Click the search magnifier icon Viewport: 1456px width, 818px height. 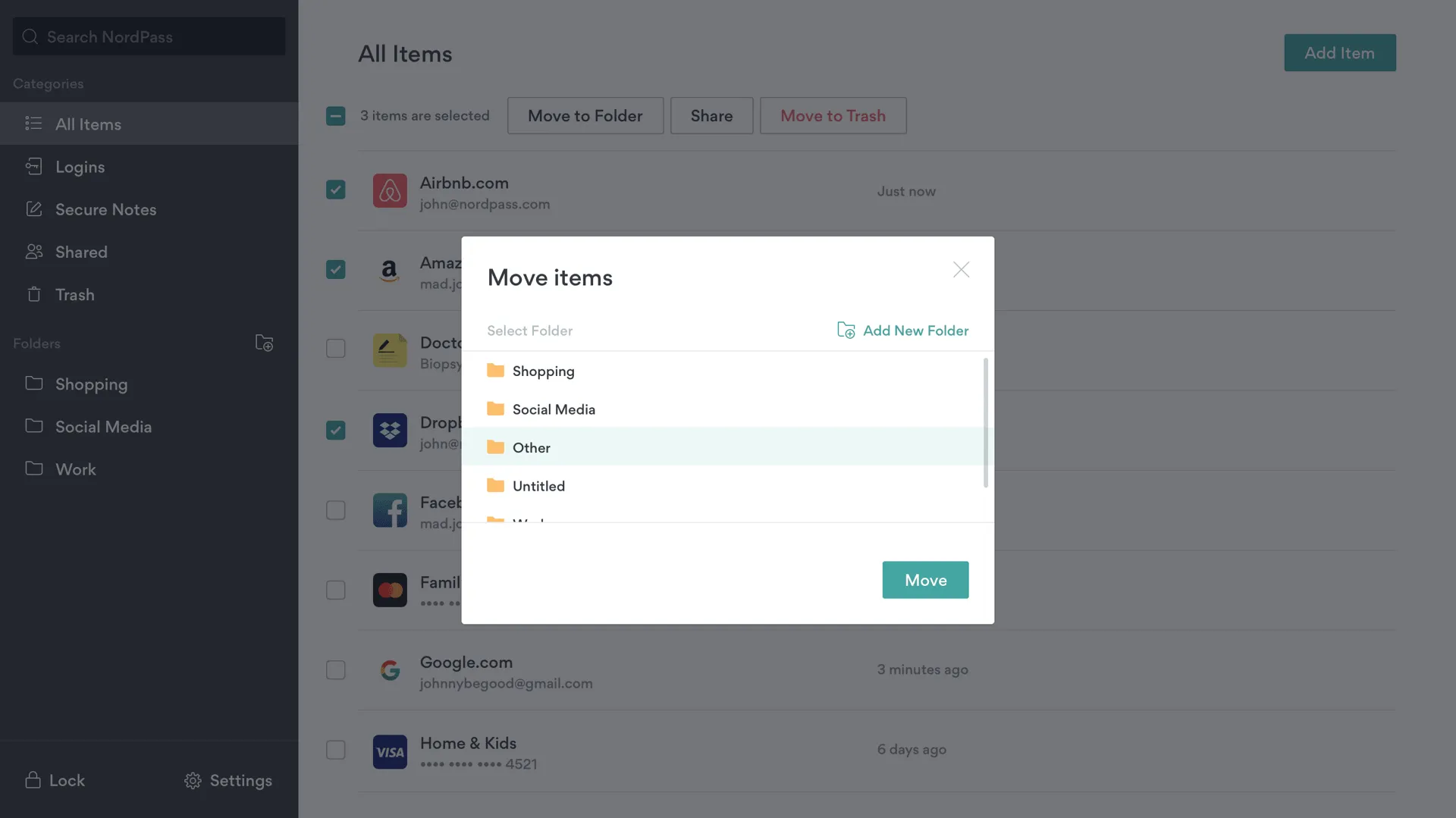pos(30,36)
